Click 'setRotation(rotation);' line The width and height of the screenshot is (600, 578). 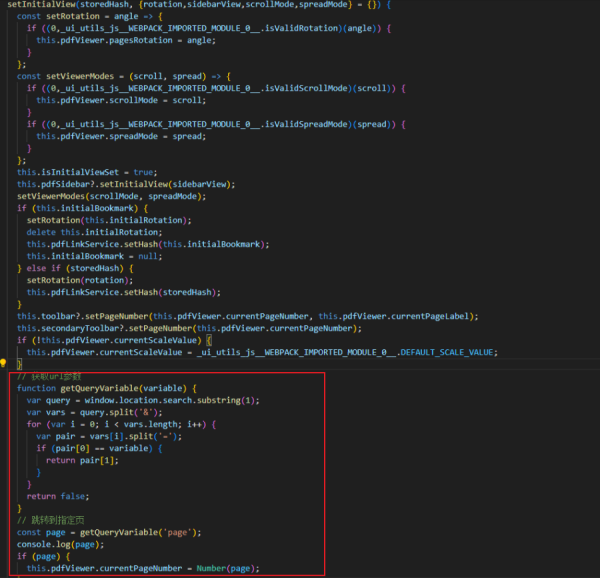[80, 280]
